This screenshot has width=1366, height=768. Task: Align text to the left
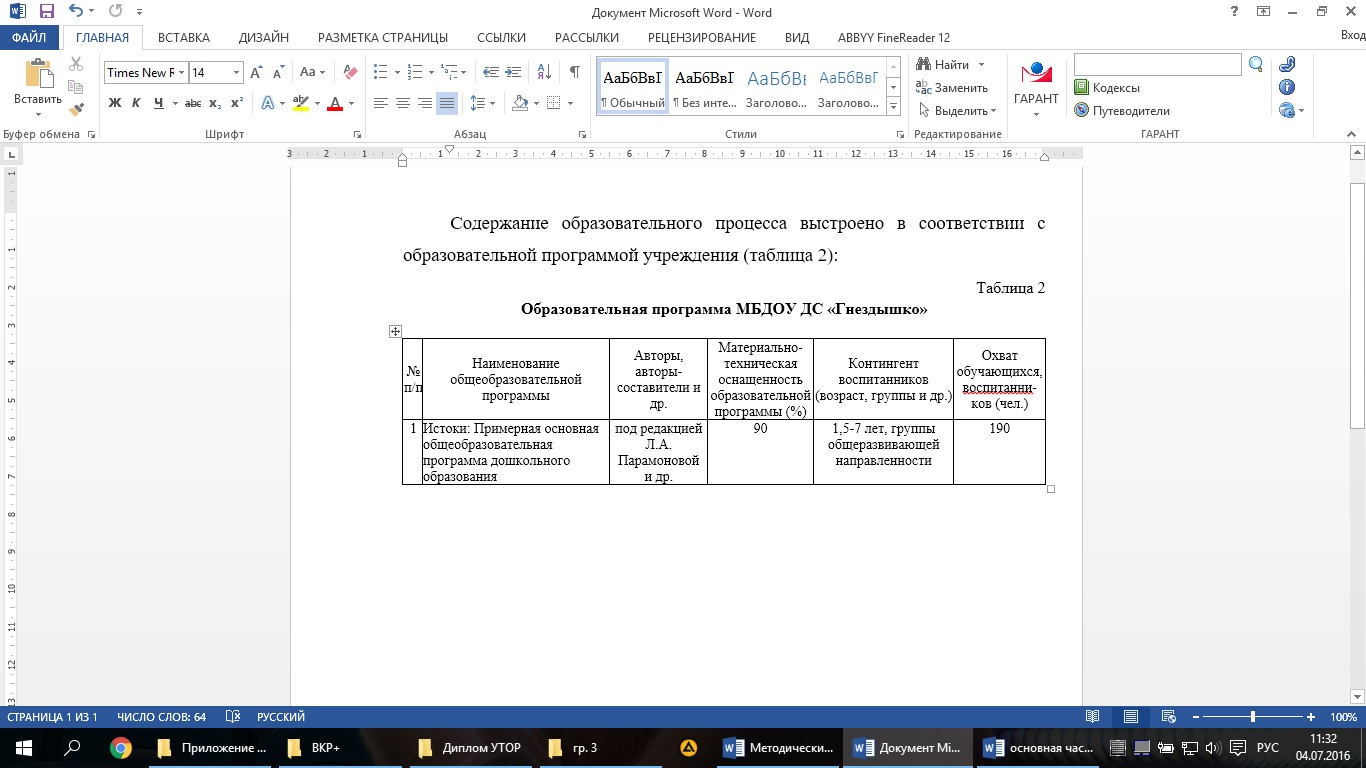[381, 103]
